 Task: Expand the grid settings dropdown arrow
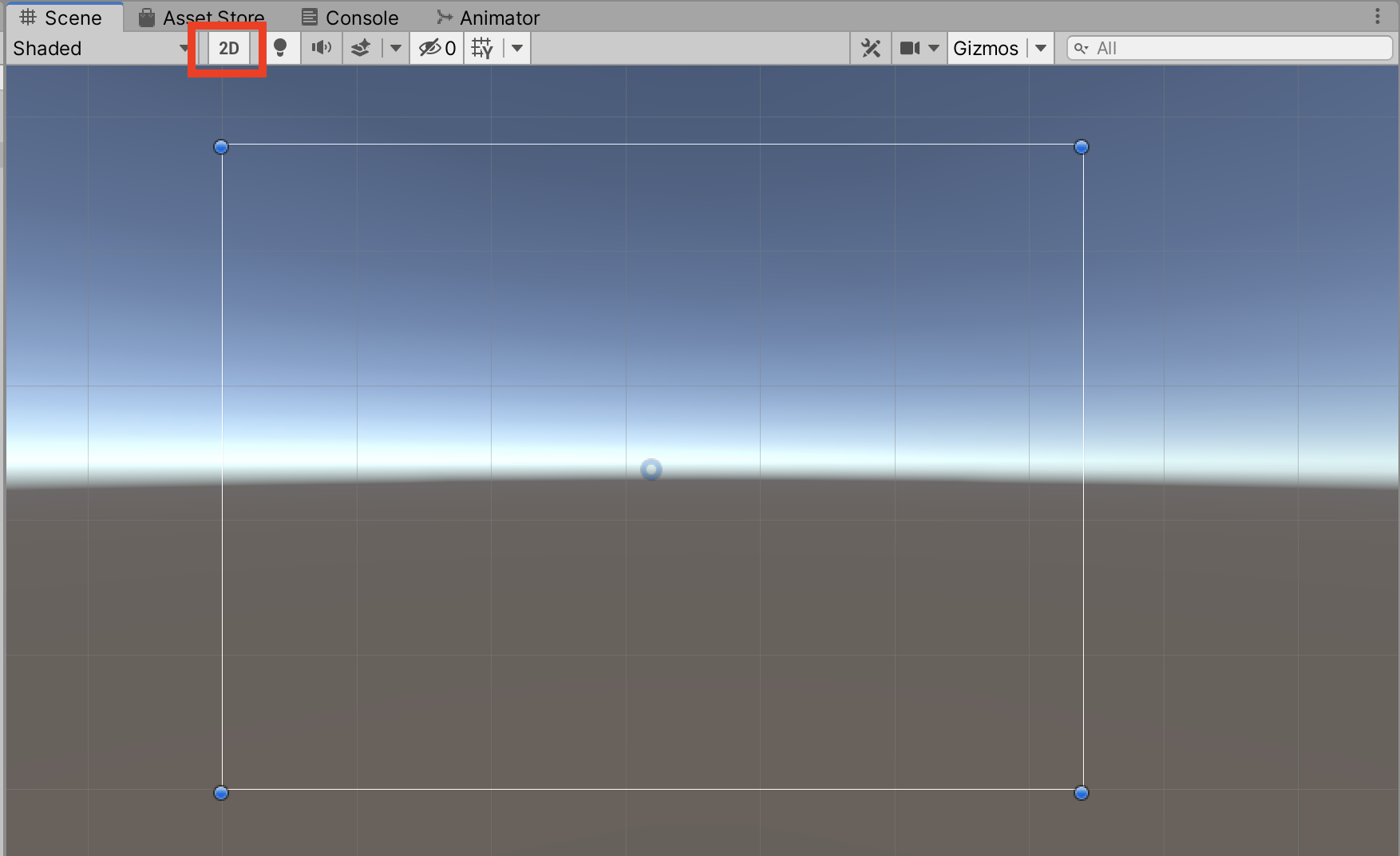517,49
